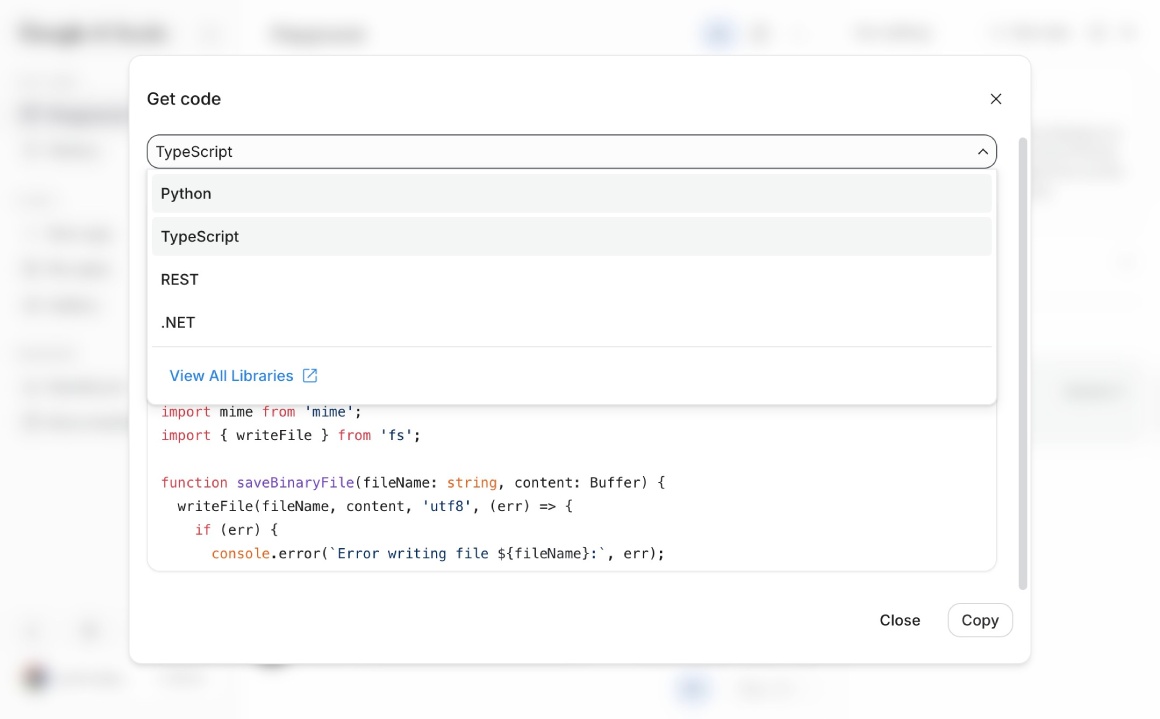Choose TypeScript option in the list
Image resolution: width=1160 pixels, height=719 pixels.
(x=571, y=237)
